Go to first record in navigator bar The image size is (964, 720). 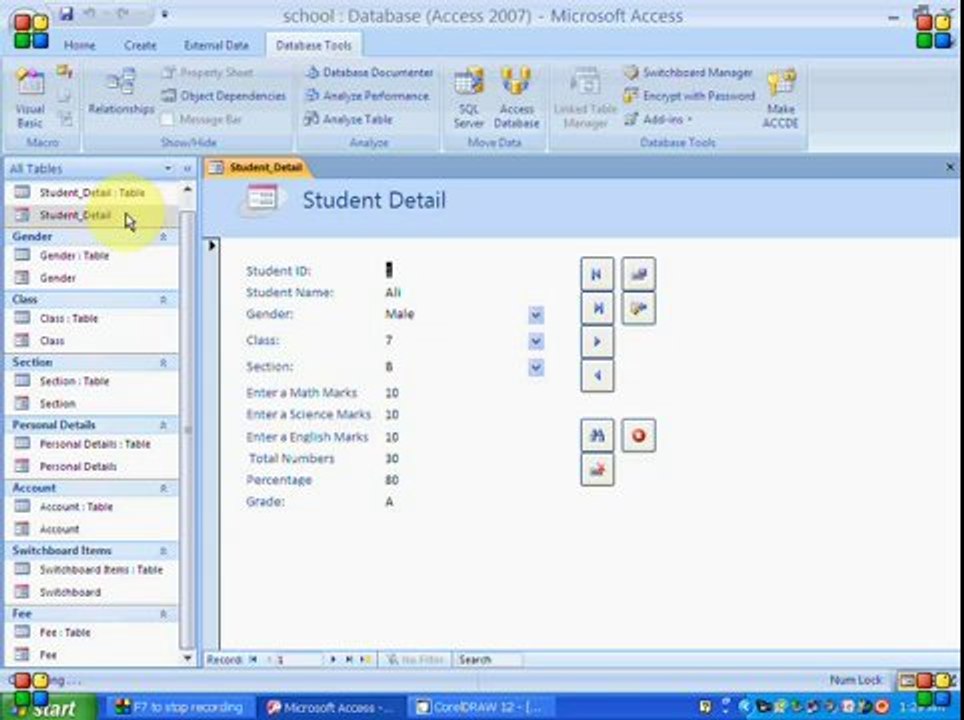pyautogui.click(x=253, y=660)
